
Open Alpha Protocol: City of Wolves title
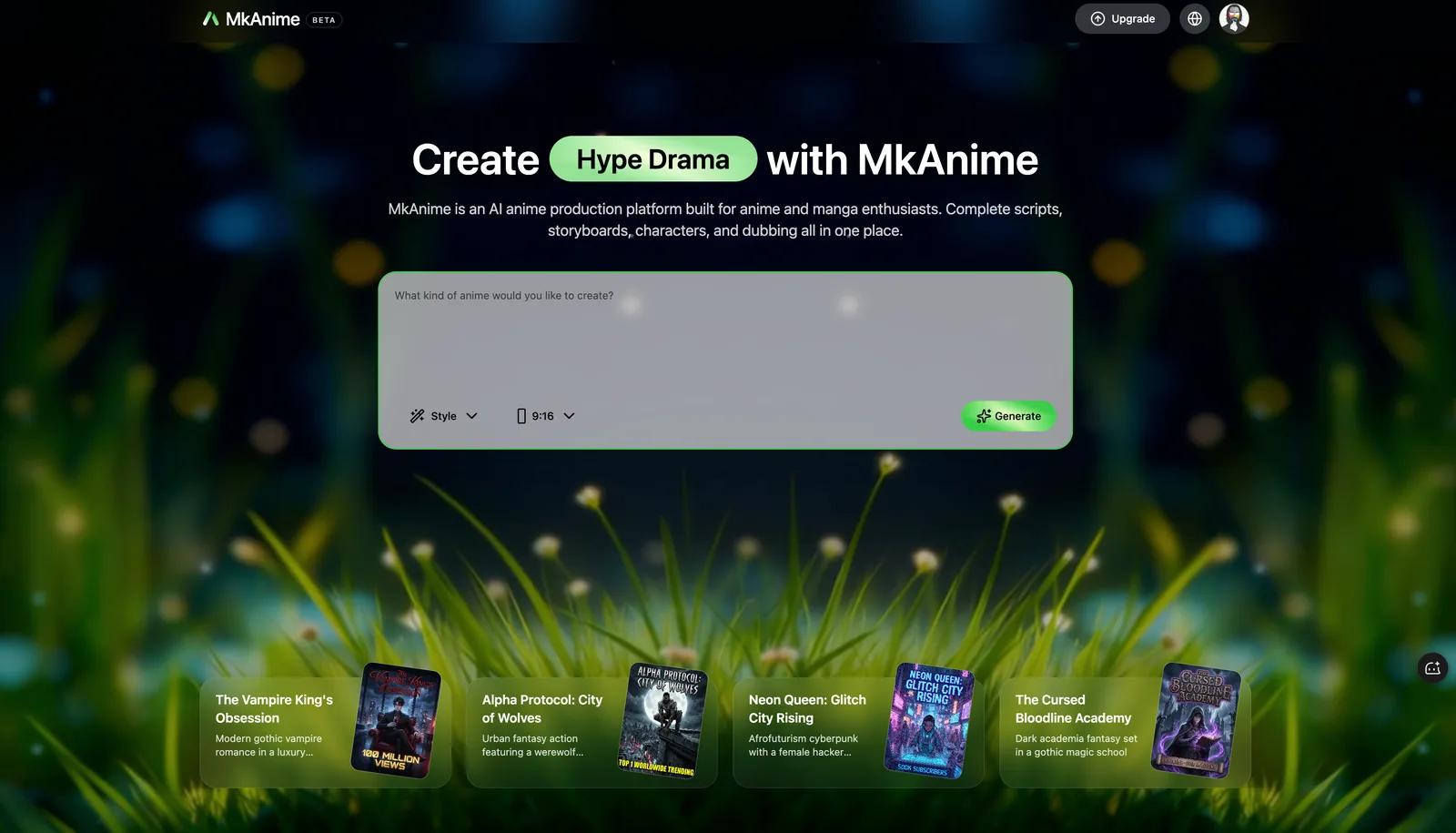click(542, 708)
